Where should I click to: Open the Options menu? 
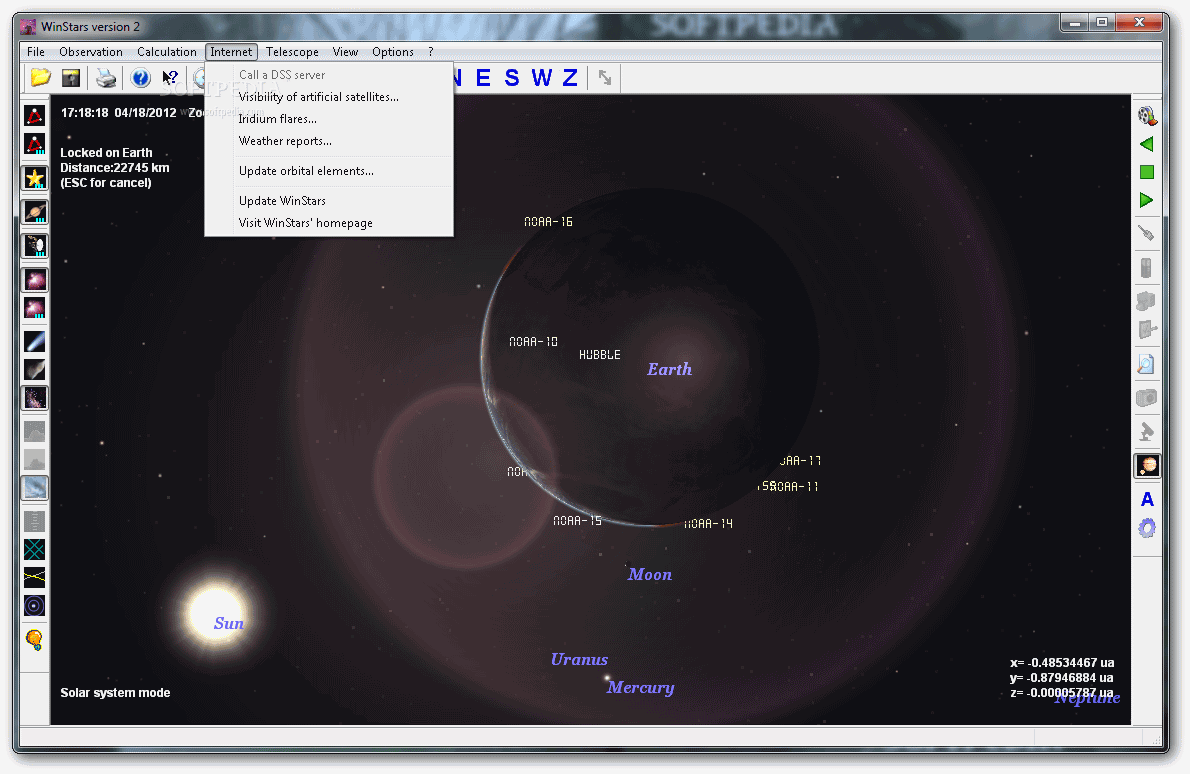click(x=392, y=52)
